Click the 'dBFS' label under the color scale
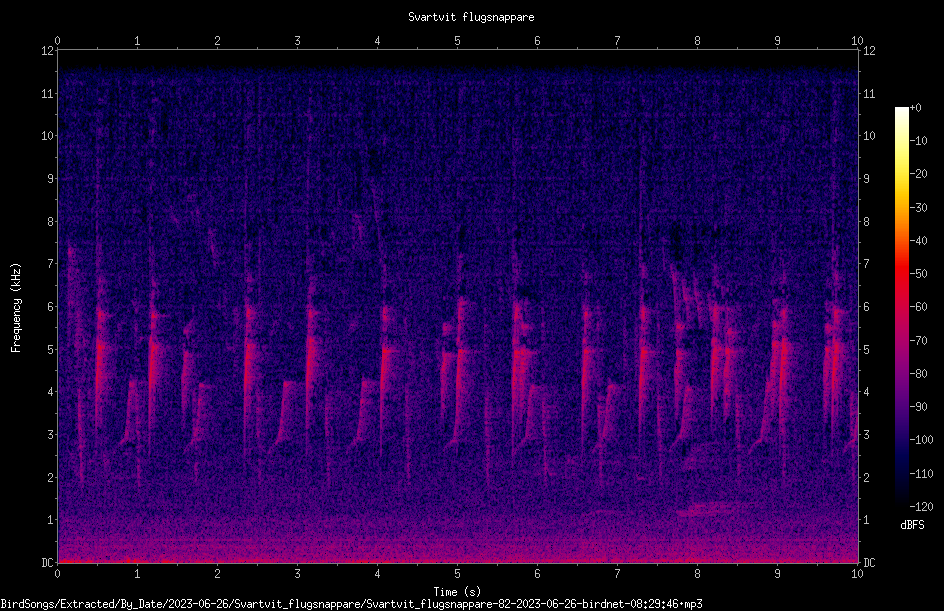 tap(912, 525)
